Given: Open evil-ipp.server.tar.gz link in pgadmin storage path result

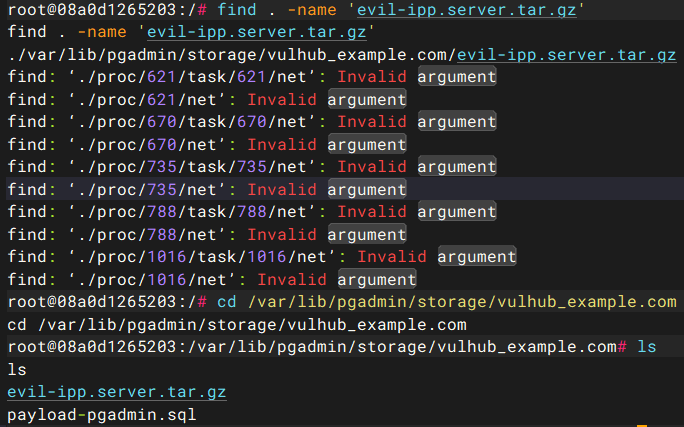Looking at the screenshot, I should point(566,55).
